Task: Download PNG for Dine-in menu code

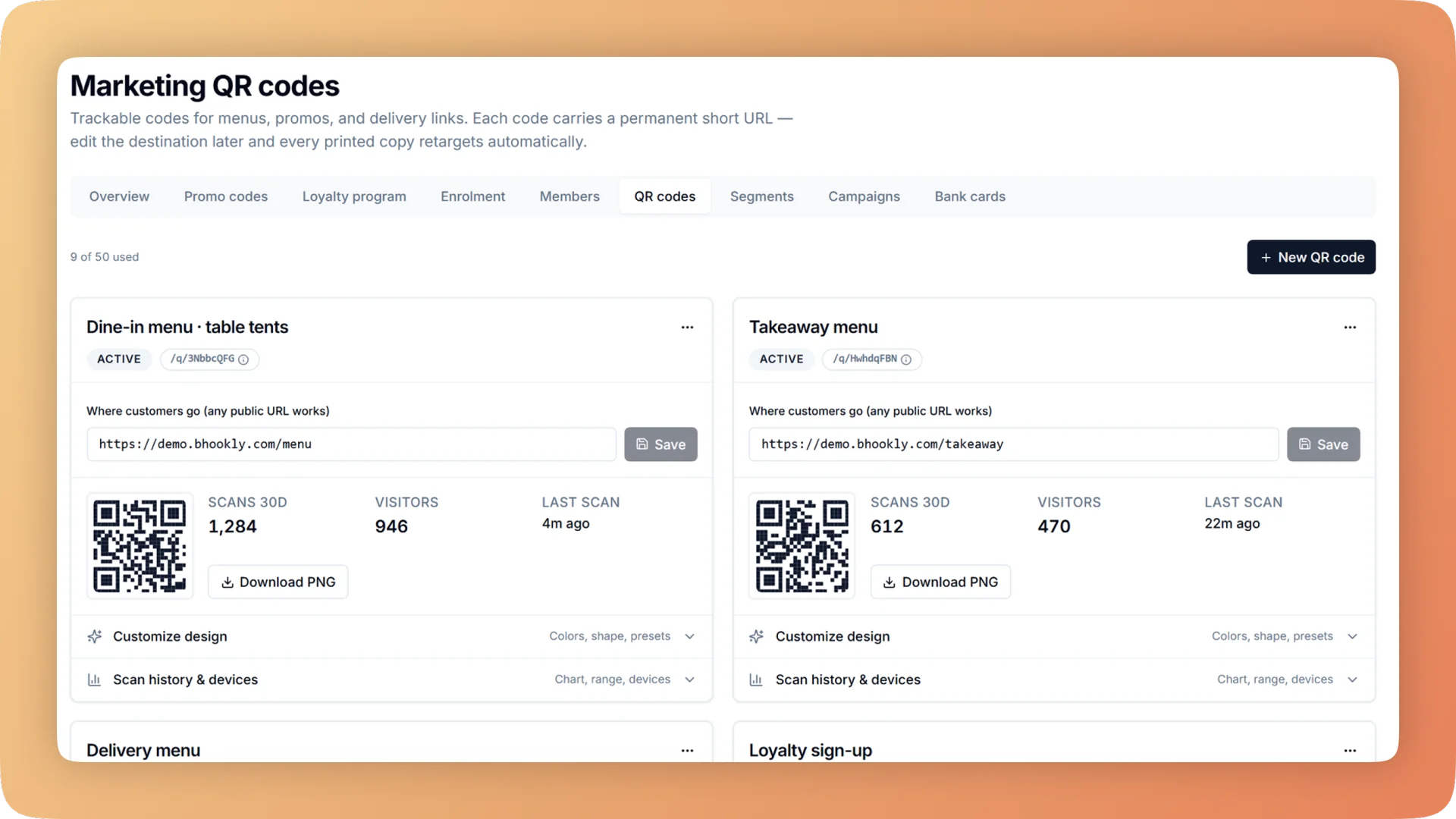Action: 278,582
